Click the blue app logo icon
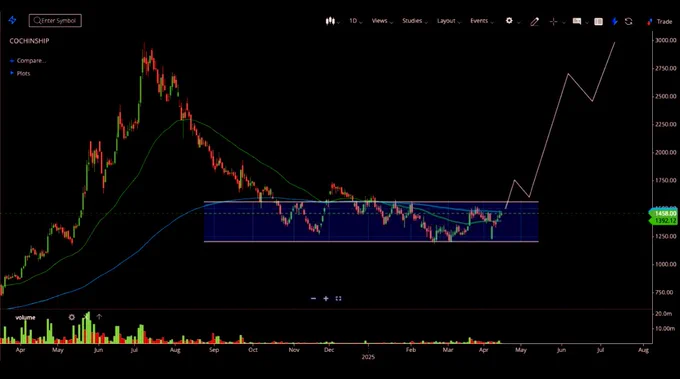Image resolution: width=680 pixels, height=379 pixels. [12, 20]
